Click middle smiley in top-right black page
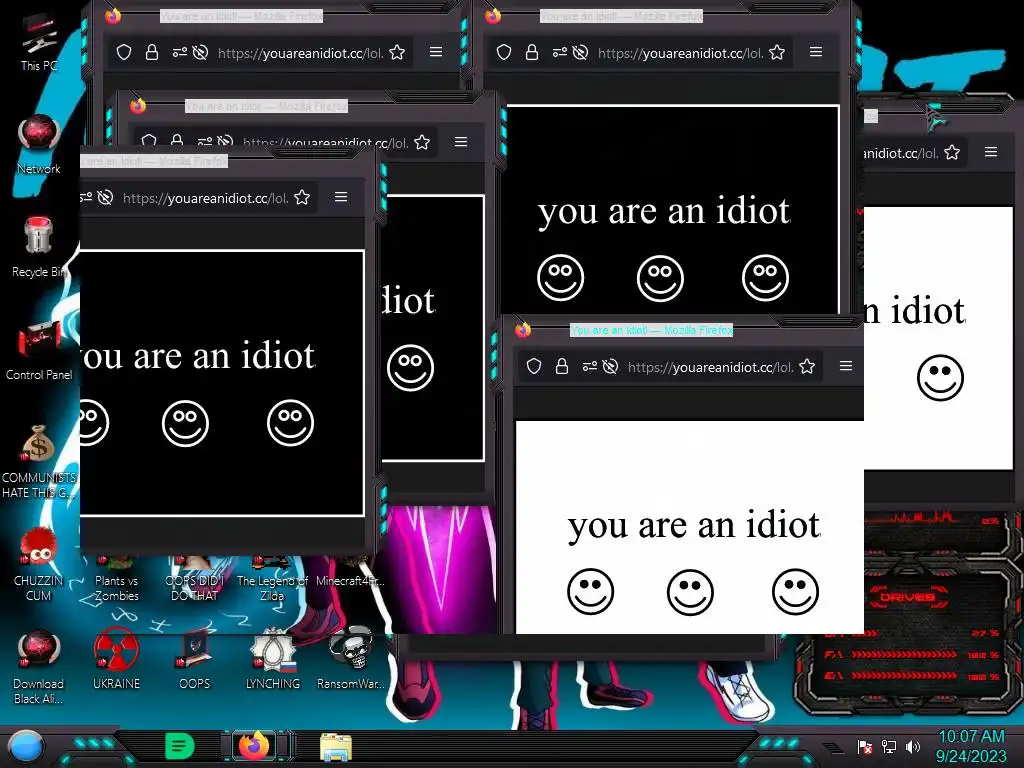Image resolution: width=1024 pixels, height=768 pixels. pos(660,278)
